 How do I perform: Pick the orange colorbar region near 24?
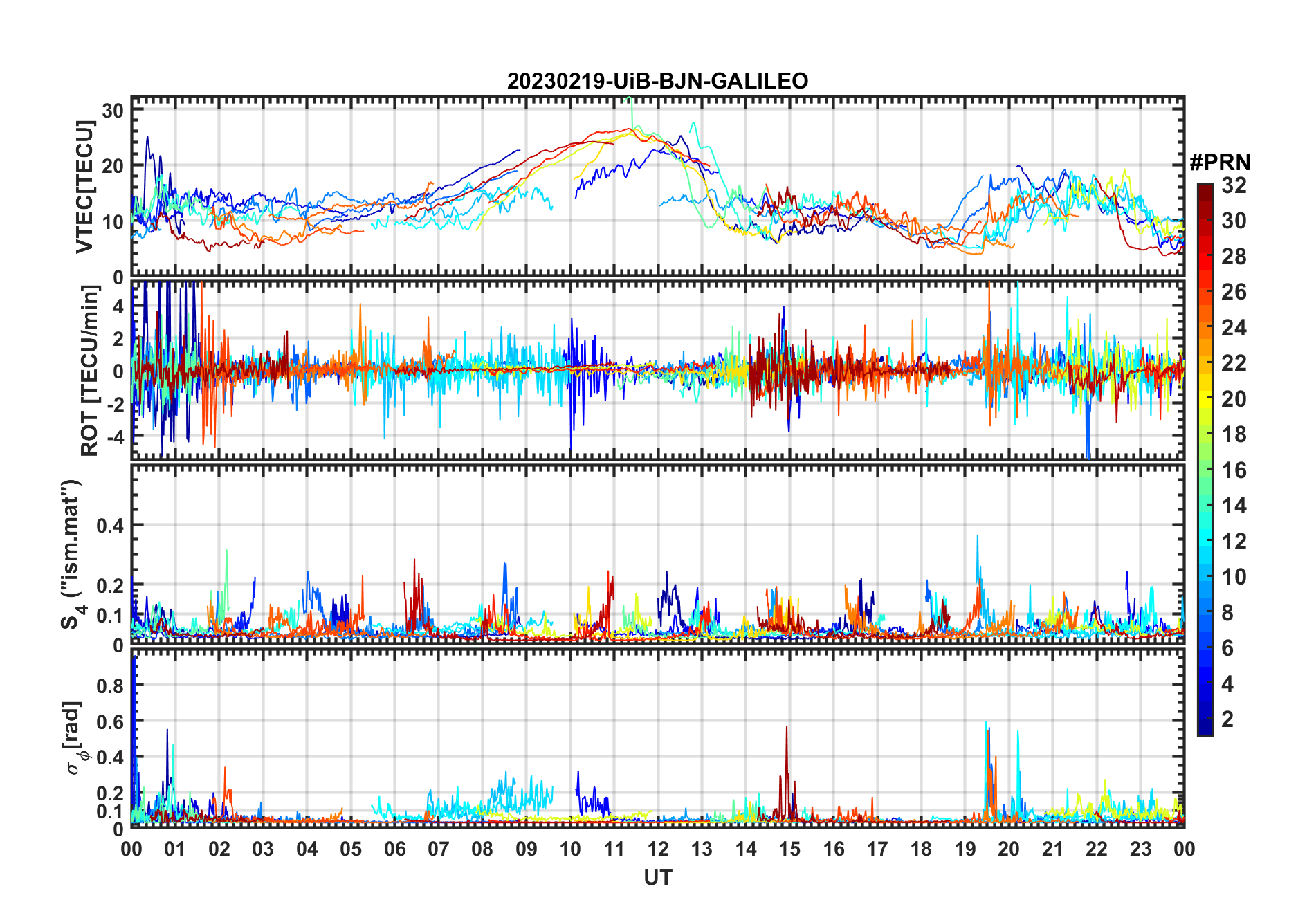1205,328
